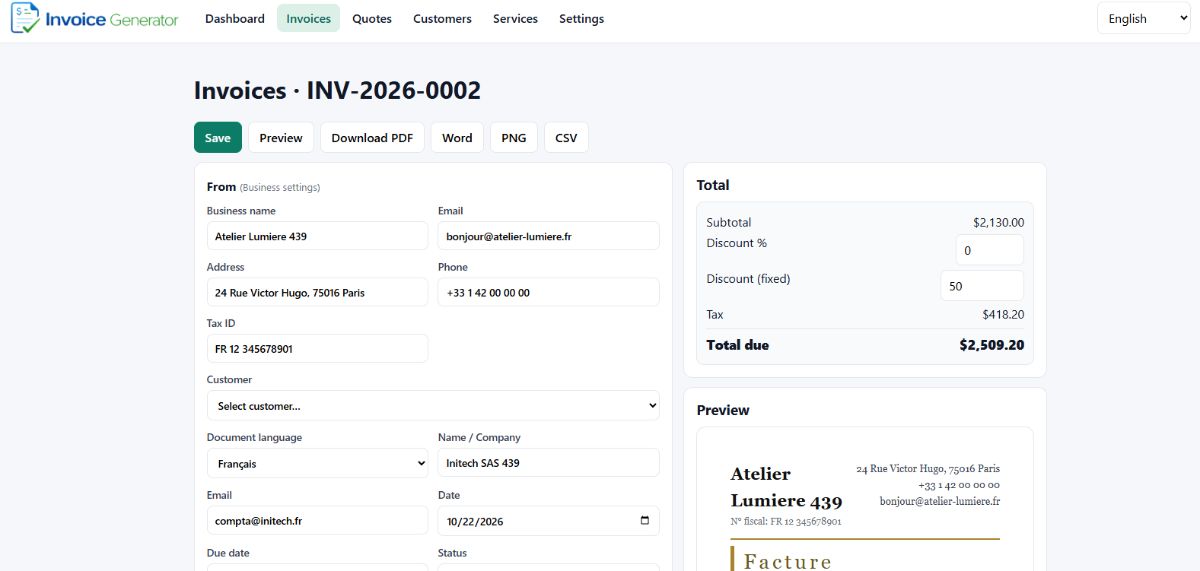Open the Quotes section

pyautogui.click(x=372, y=18)
